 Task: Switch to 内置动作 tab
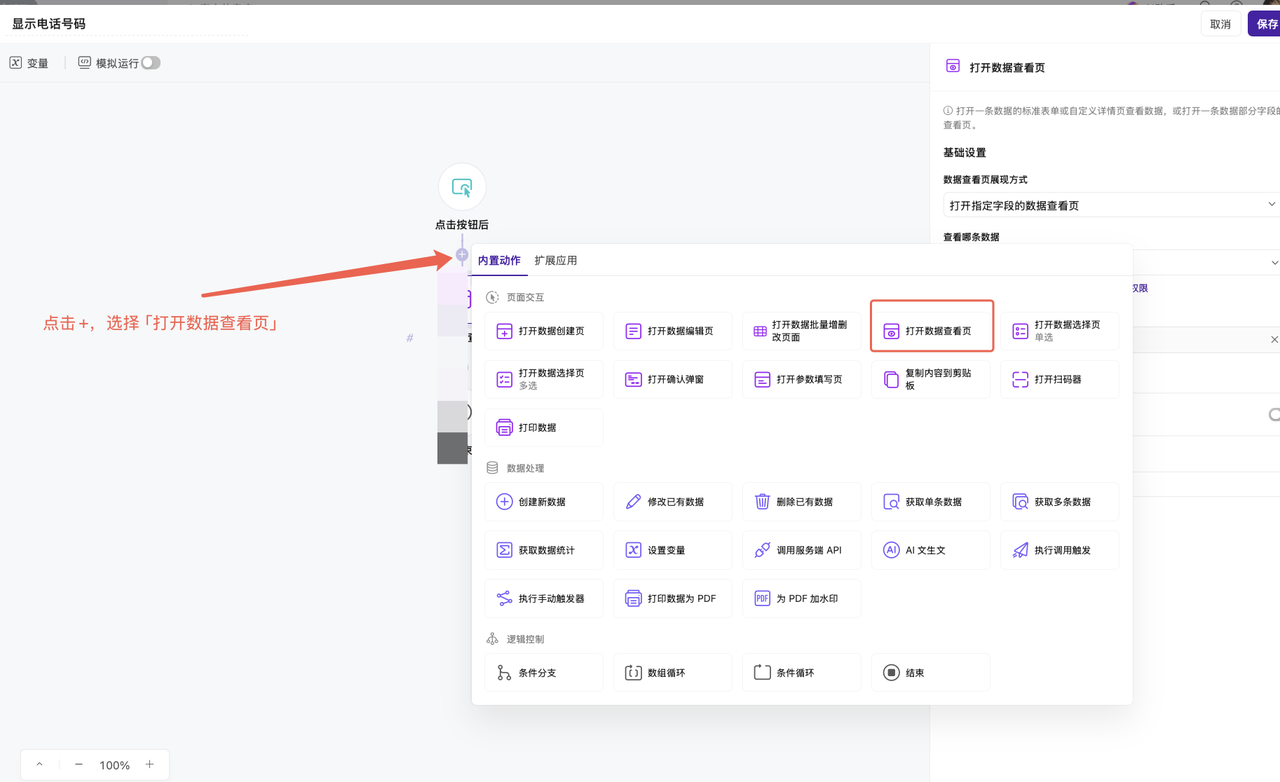(499, 261)
